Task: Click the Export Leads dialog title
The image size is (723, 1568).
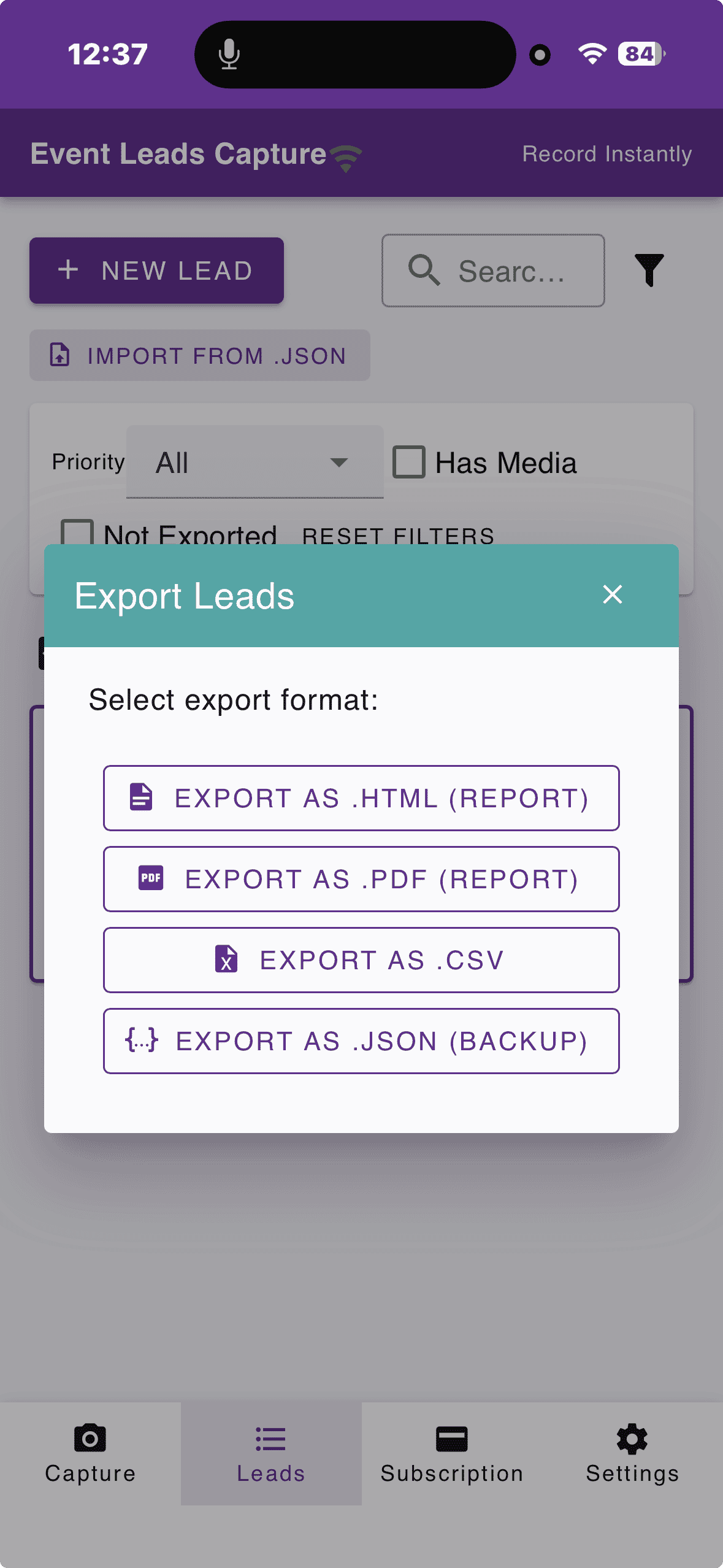Action: pyautogui.click(x=185, y=596)
